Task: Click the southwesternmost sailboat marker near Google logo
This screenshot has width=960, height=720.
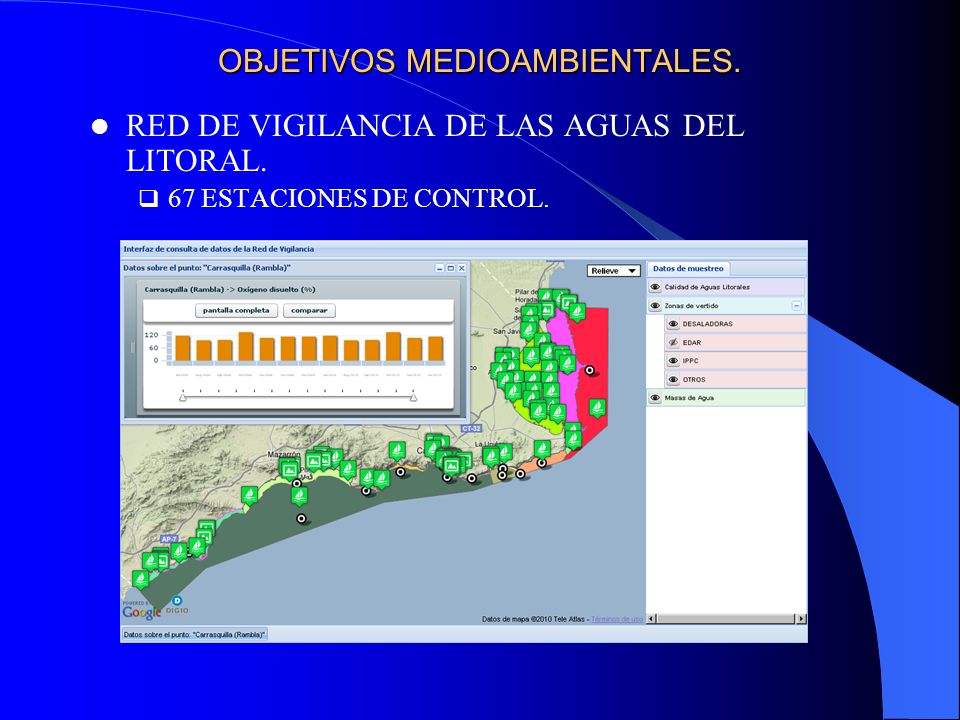Action: click(141, 579)
